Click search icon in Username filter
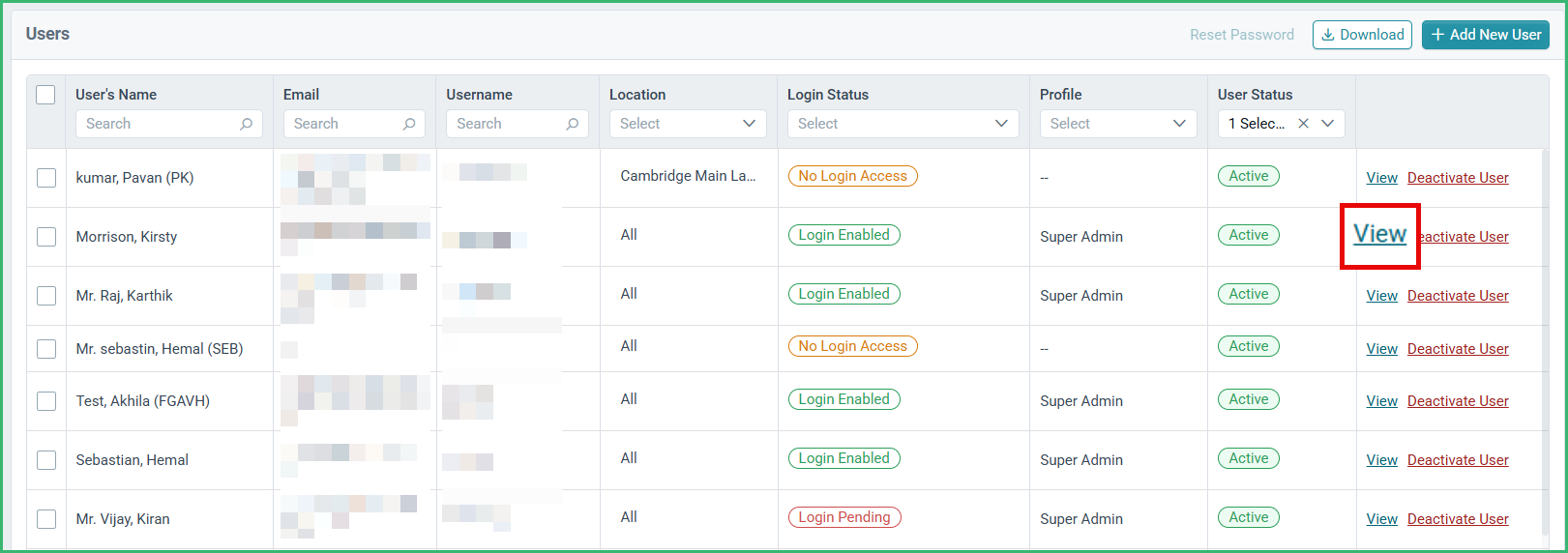1568x553 pixels. pos(573,124)
